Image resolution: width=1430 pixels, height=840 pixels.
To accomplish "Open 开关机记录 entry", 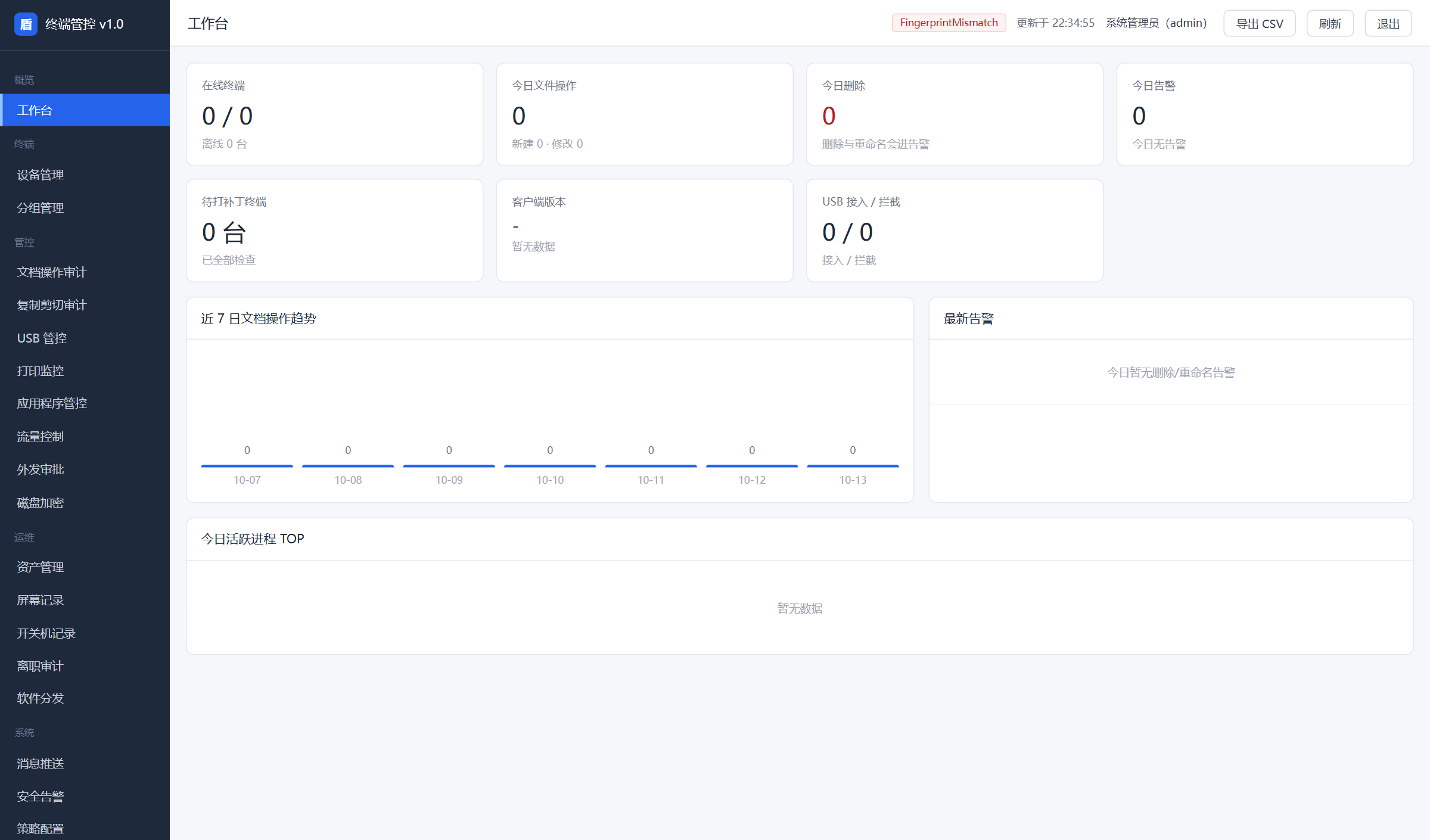I will point(85,633).
